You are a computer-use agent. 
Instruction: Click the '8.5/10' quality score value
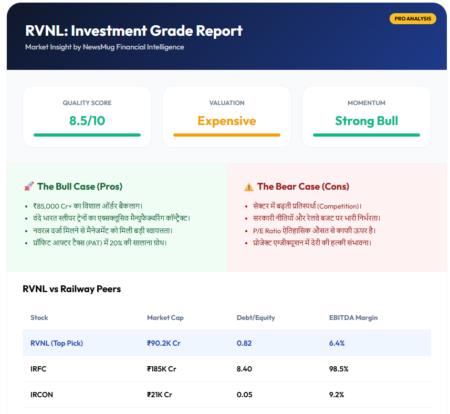point(87,121)
